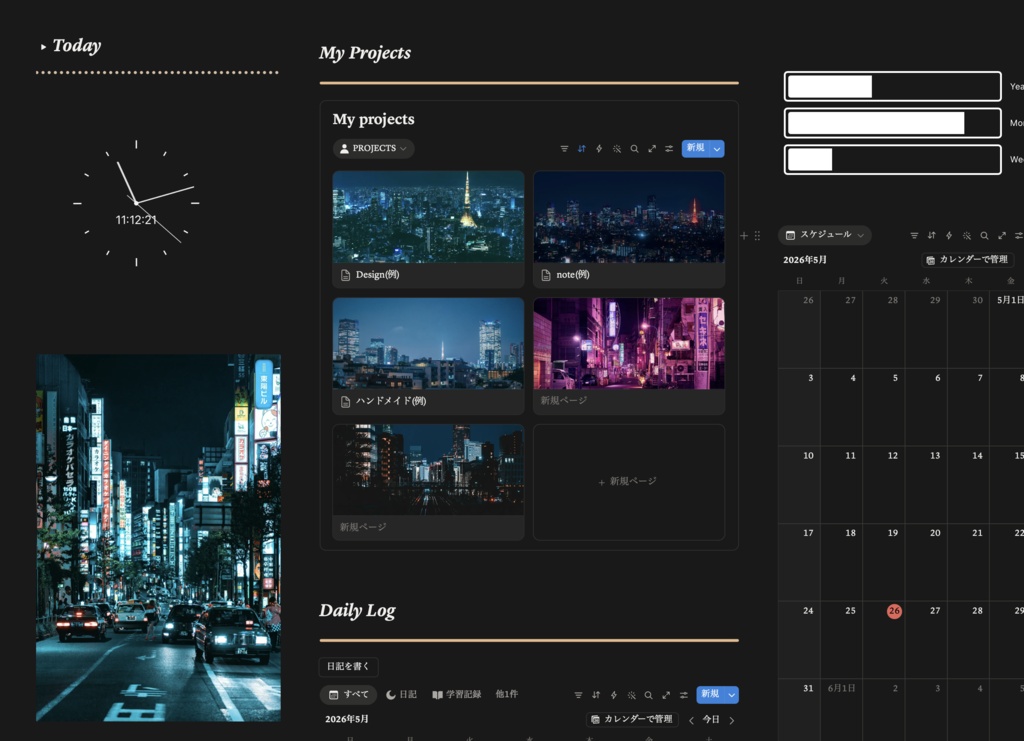Viewport: 1024px width, 741px height.
Task: Open the PROJECTS view dropdown
Action: pos(374,149)
